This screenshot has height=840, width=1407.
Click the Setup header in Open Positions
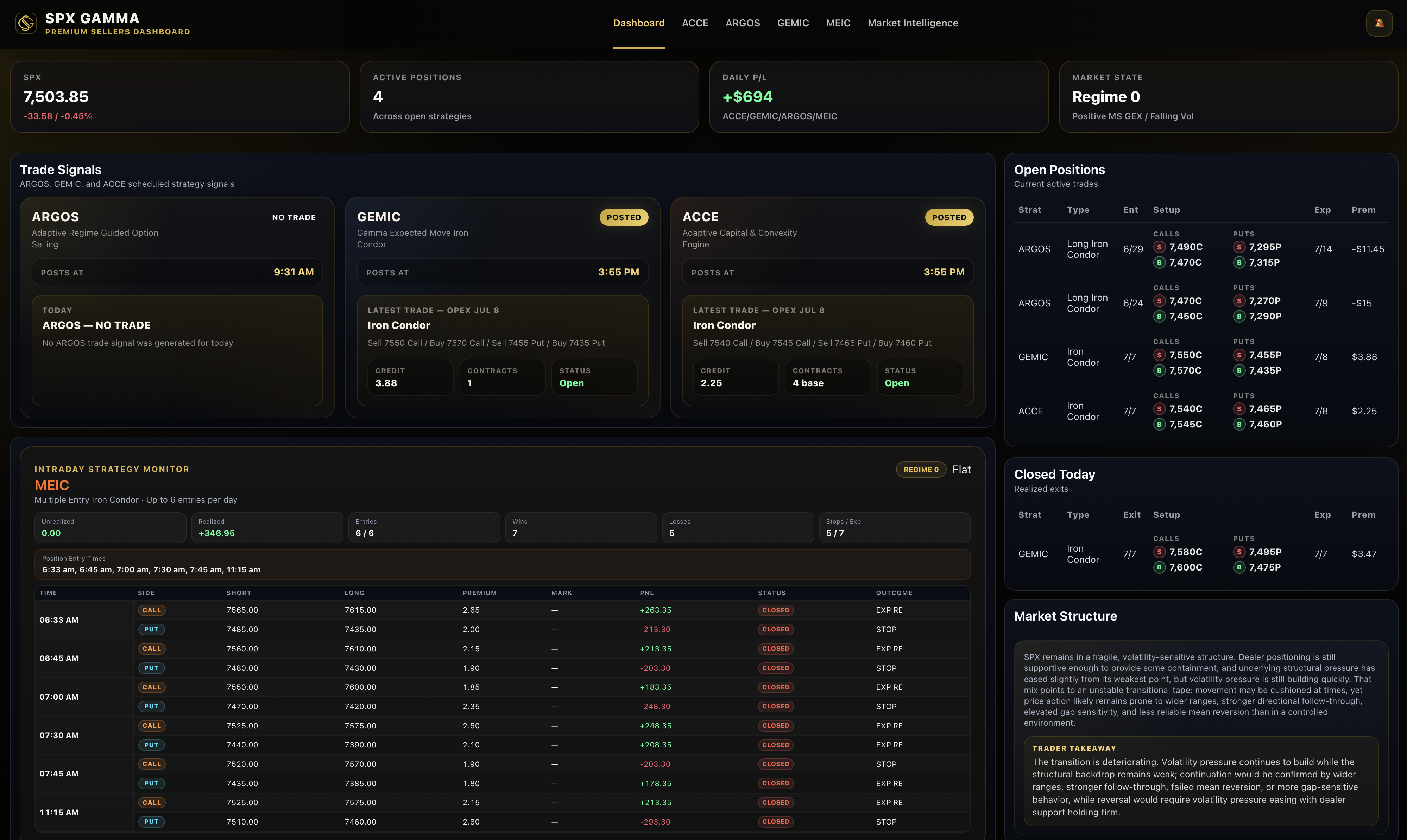tap(1166, 210)
